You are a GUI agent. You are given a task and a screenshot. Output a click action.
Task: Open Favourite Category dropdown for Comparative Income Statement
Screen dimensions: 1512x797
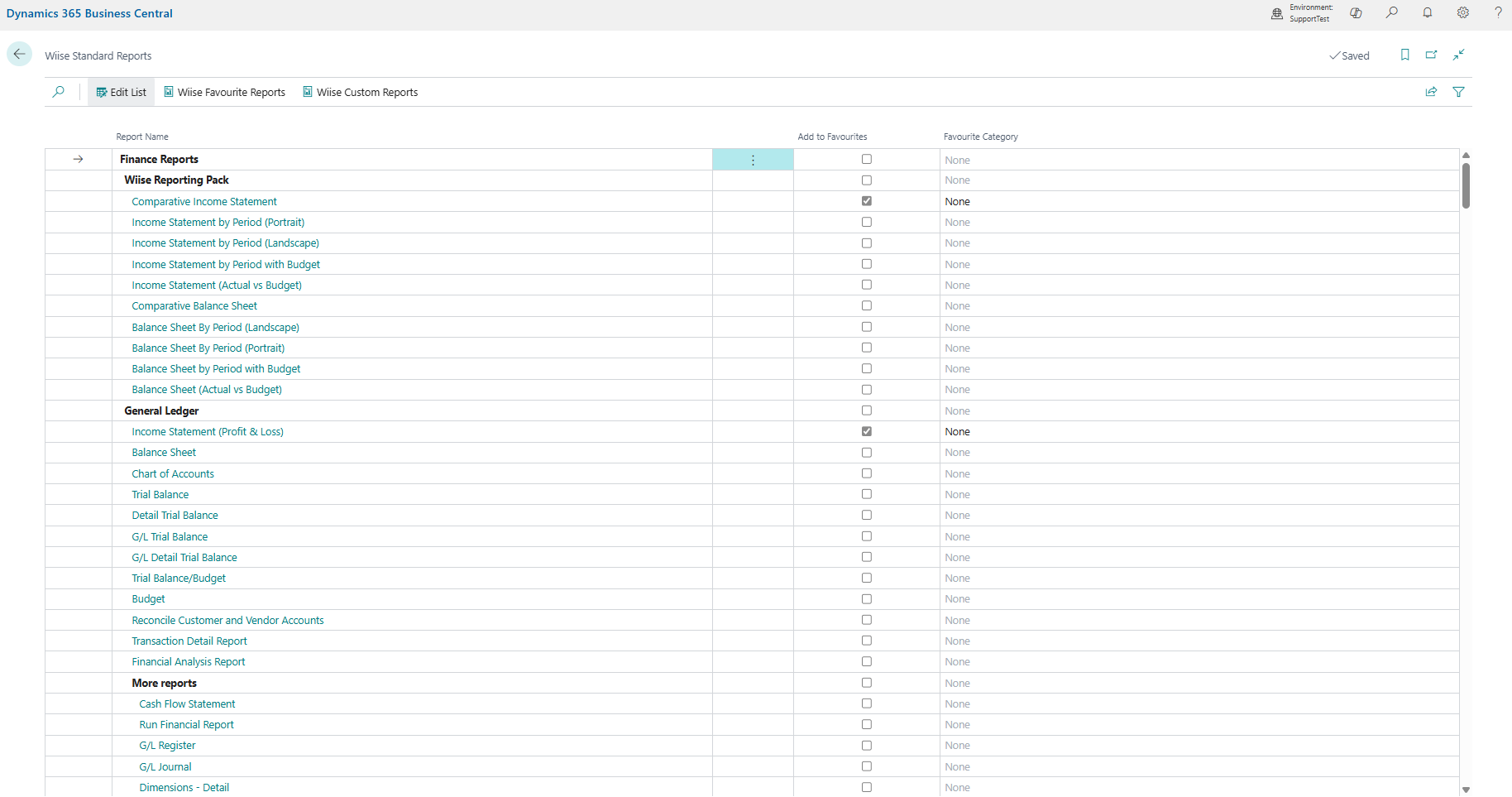tap(1199, 202)
